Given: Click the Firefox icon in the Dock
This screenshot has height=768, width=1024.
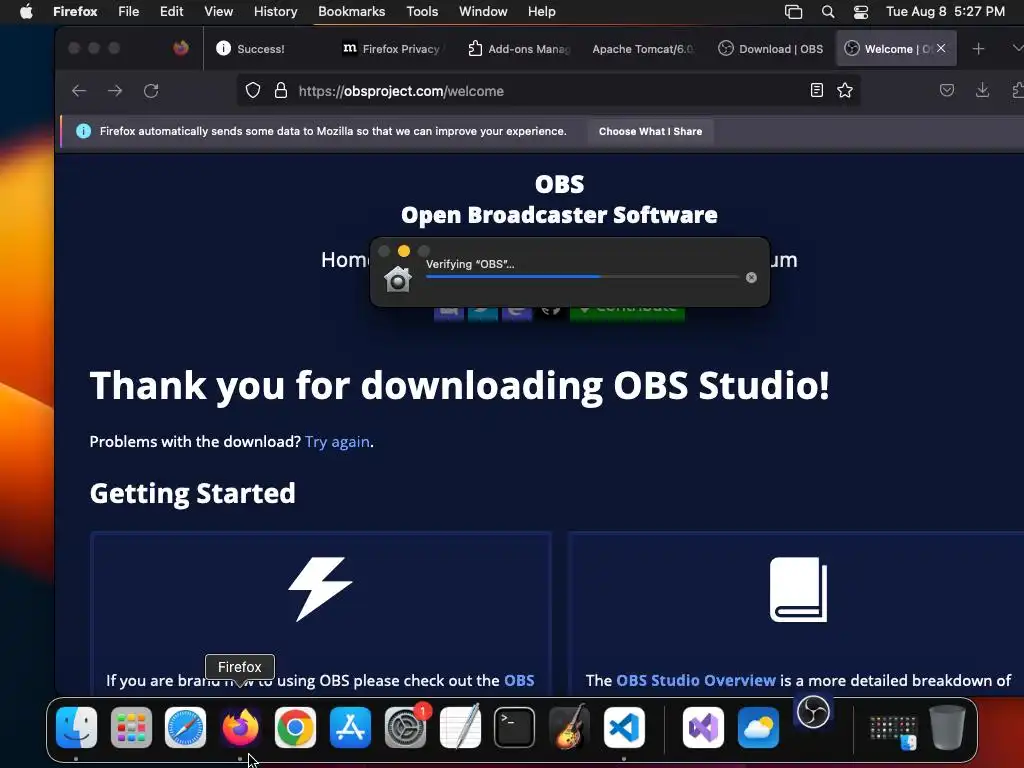Looking at the screenshot, I should (x=240, y=727).
